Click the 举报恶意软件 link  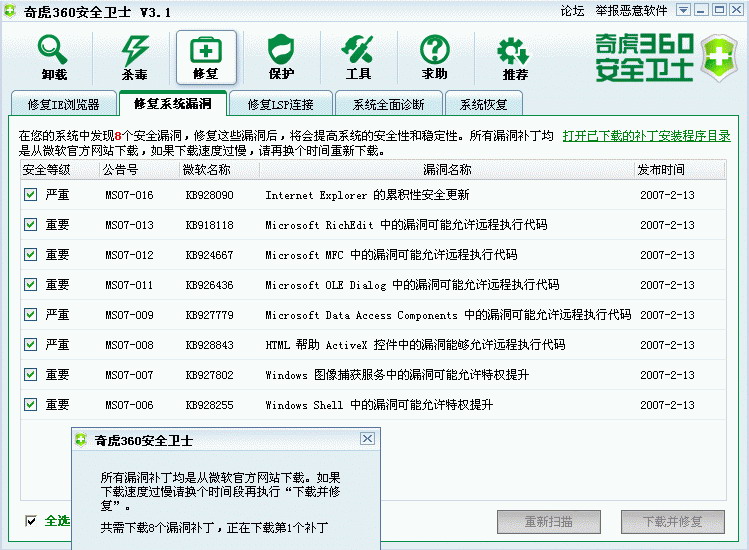(631, 11)
